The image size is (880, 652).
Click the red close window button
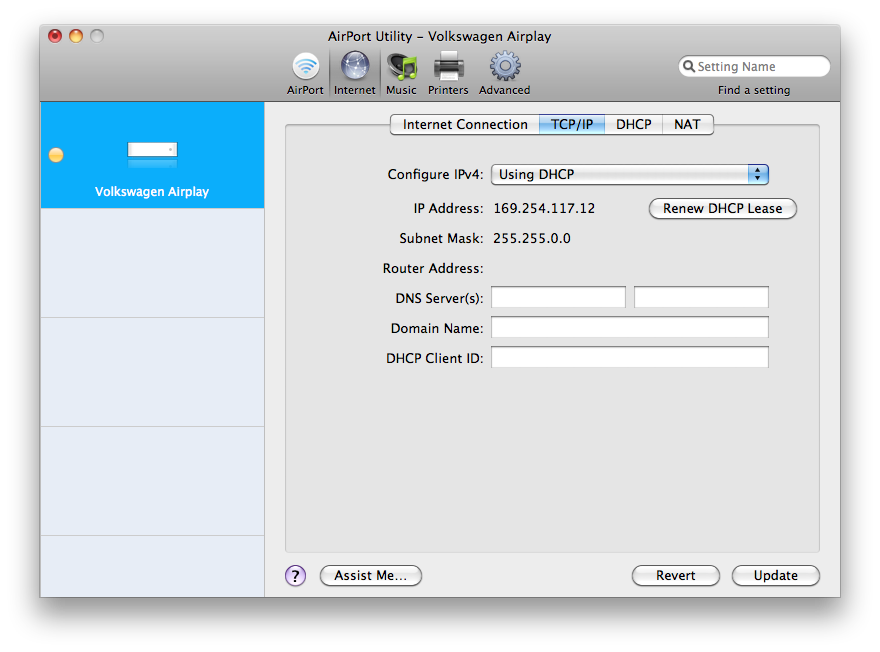pos(55,36)
